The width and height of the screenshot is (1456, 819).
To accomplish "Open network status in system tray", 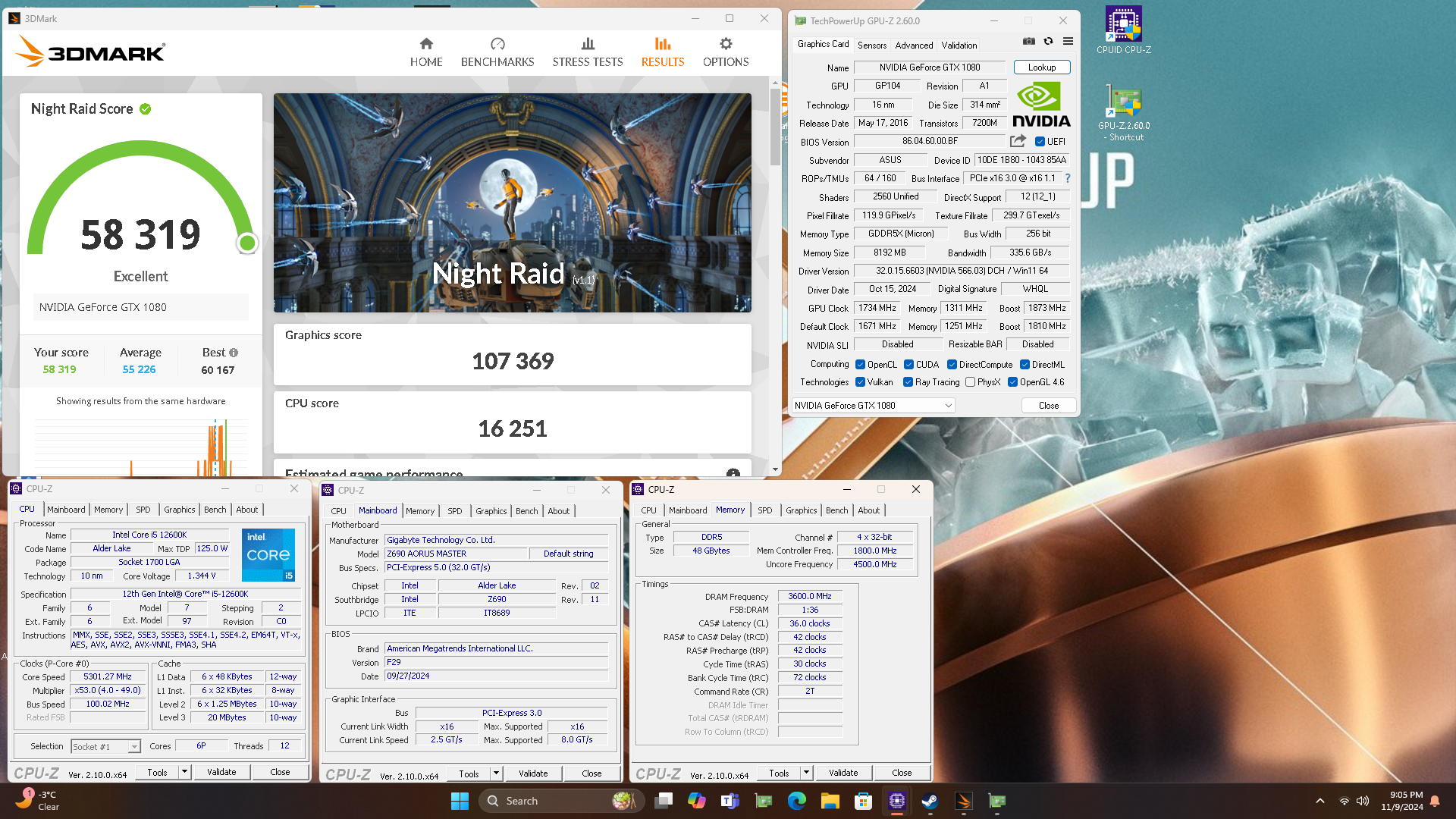I will coord(1344,801).
